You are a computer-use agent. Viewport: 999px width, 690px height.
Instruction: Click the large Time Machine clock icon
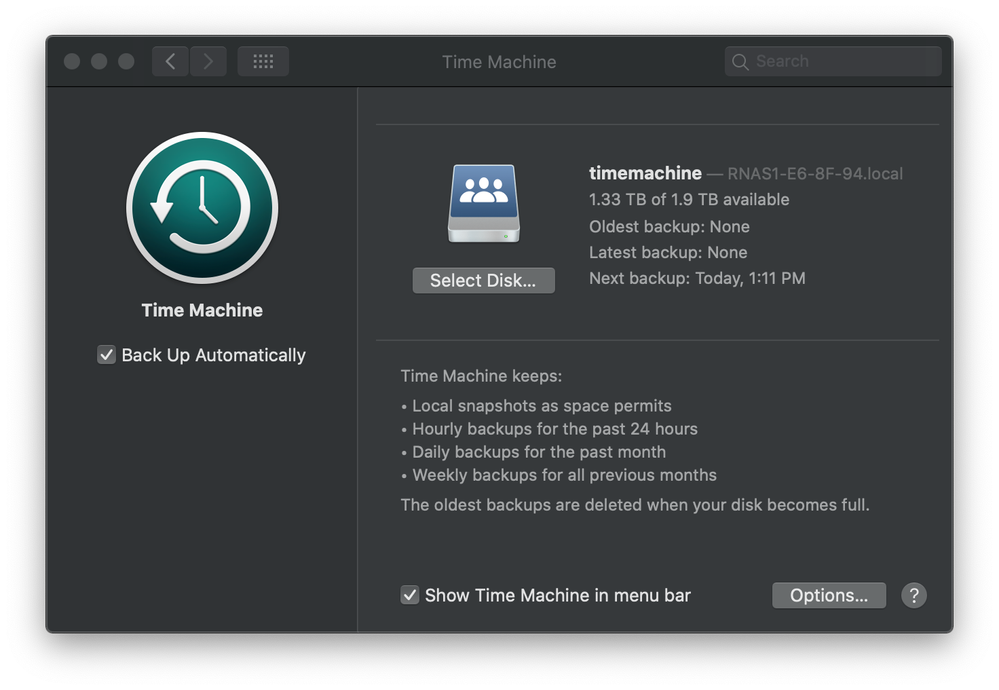tap(202, 208)
